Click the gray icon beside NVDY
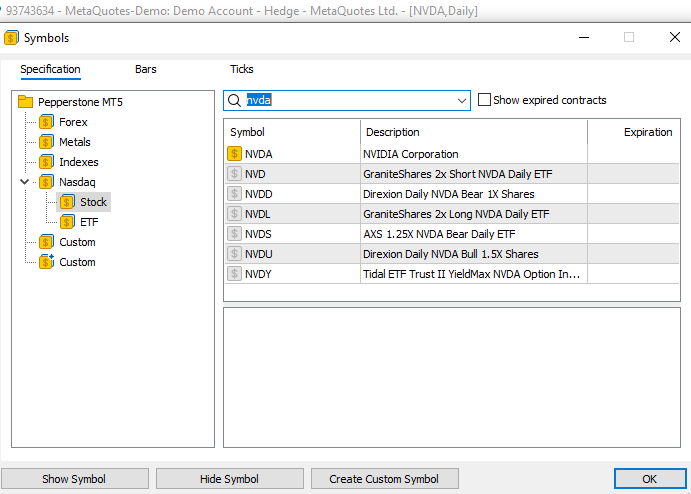 (234, 274)
